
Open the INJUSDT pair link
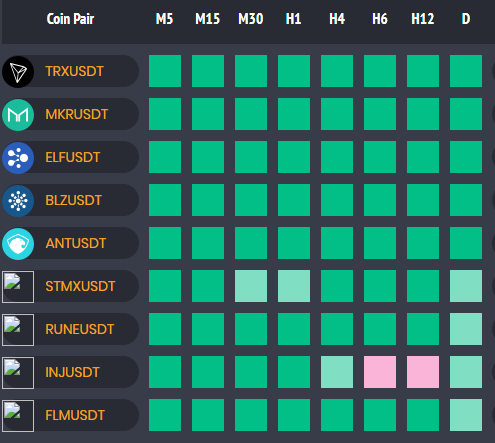point(72,372)
